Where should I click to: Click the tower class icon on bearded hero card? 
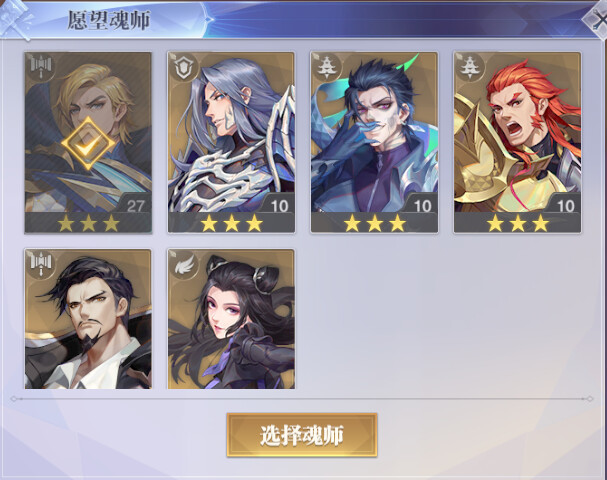pos(41,264)
